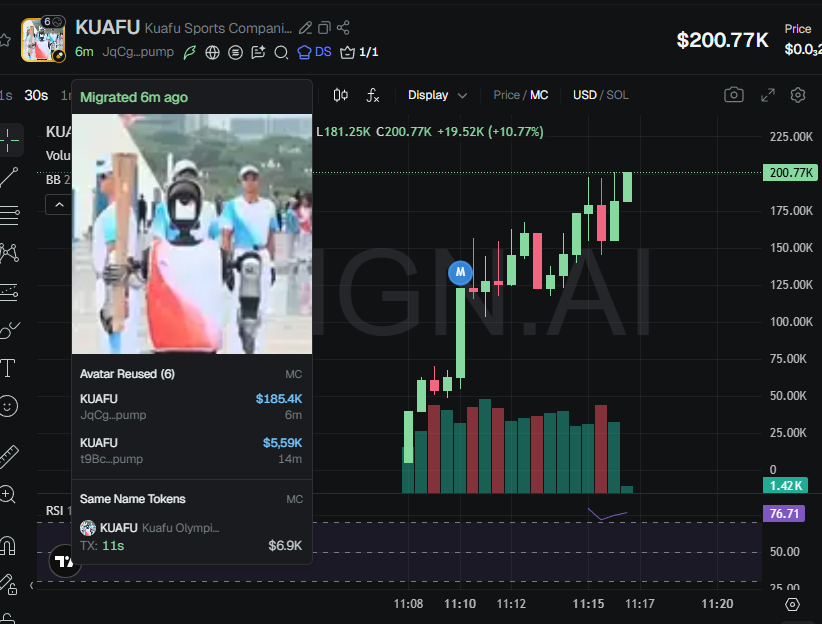The width and height of the screenshot is (822, 624).
Task: Click the share icon next to token name
Action: click(x=344, y=27)
